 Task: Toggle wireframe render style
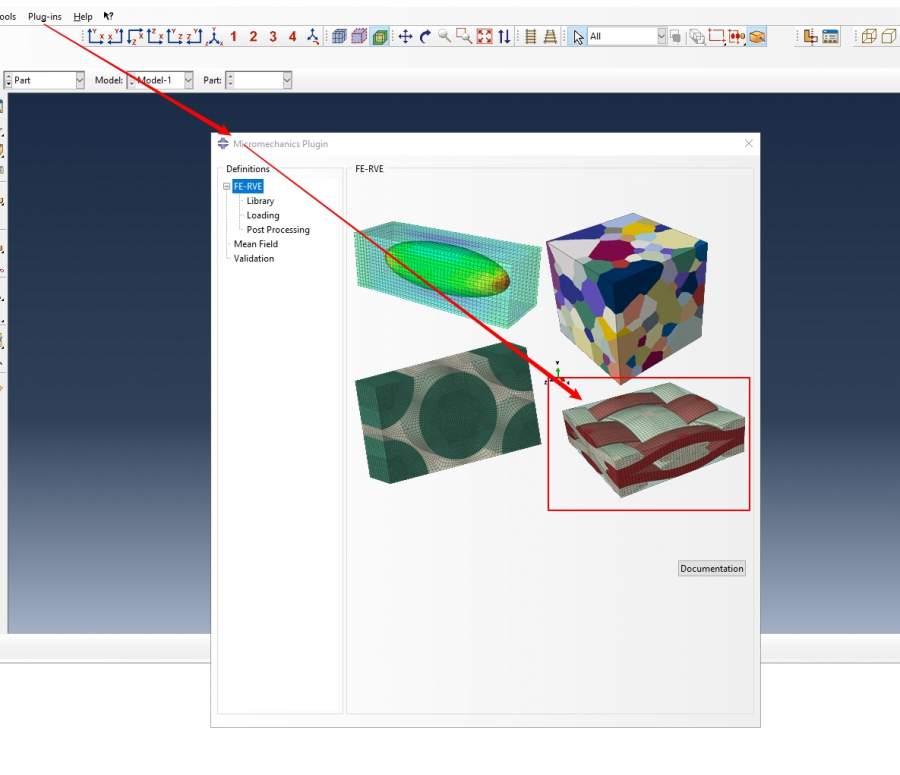pyautogui.click(x=339, y=37)
